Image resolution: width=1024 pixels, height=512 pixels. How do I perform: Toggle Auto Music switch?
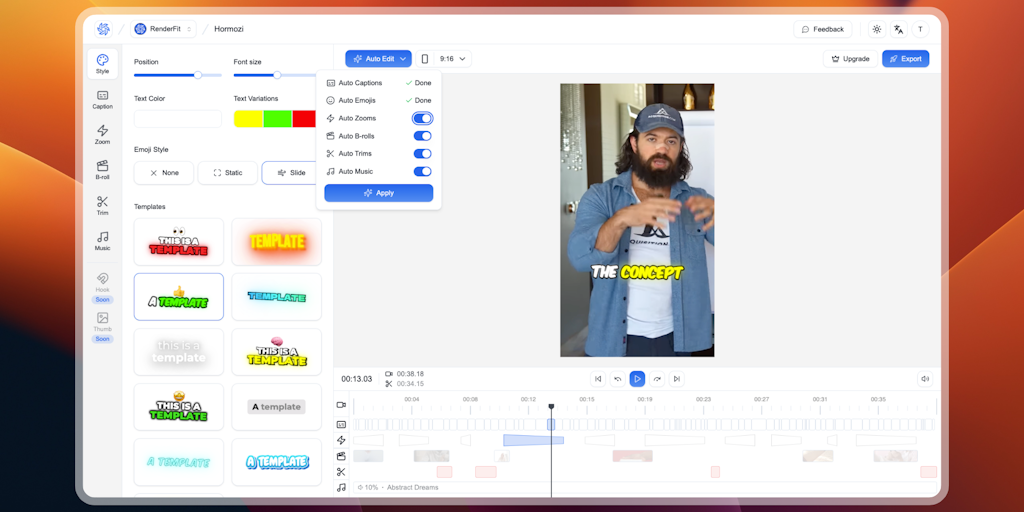click(x=422, y=171)
